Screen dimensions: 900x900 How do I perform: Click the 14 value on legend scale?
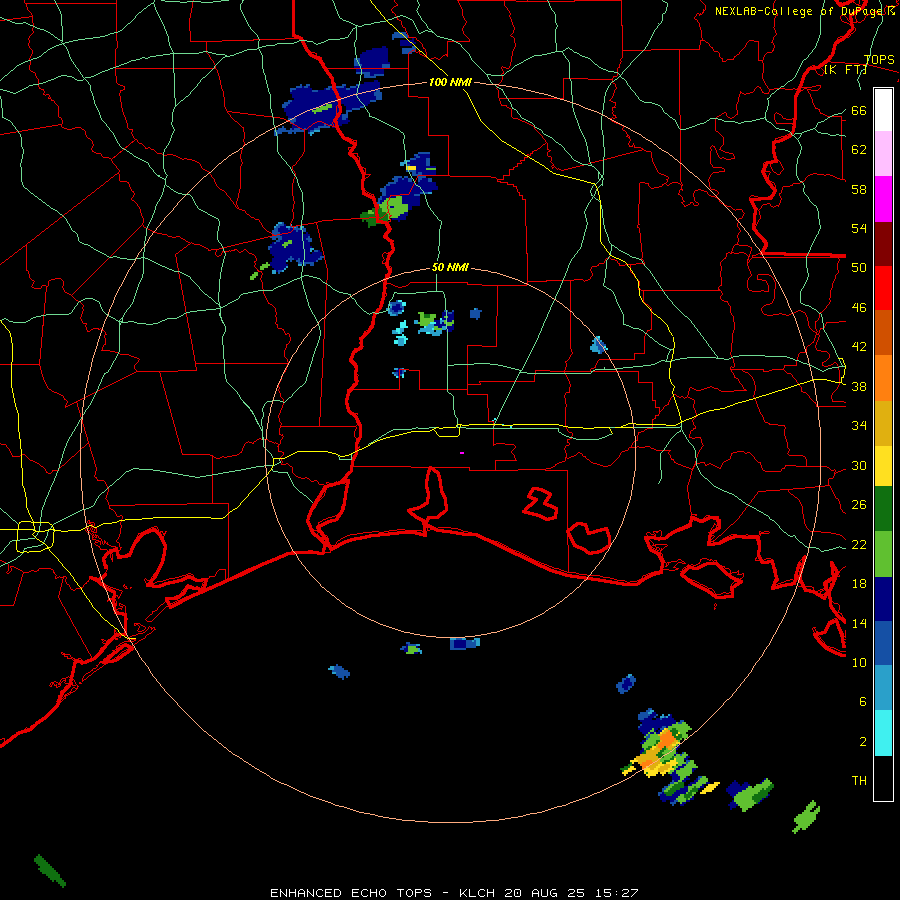[859, 623]
